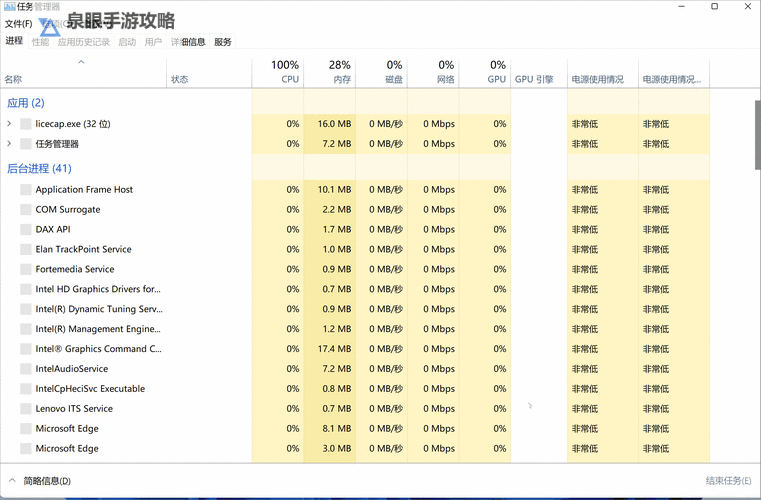Switch to the 服务 tab
Viewport: 761px width, 500px height.
click(223, 42)
